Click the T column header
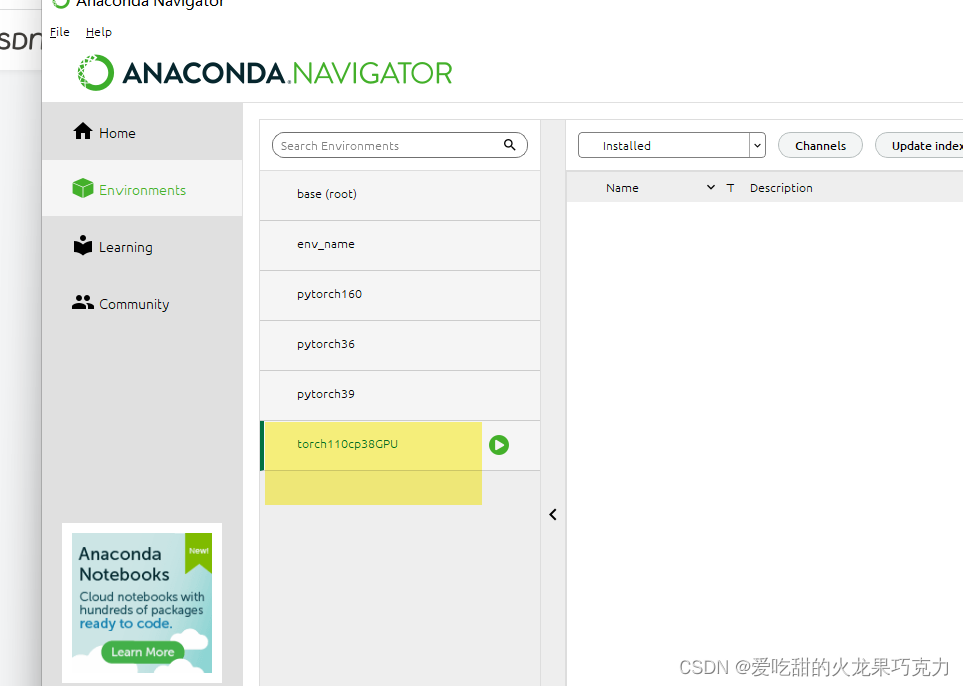Viewport: 963px width, 686px height. pos(730,188)
